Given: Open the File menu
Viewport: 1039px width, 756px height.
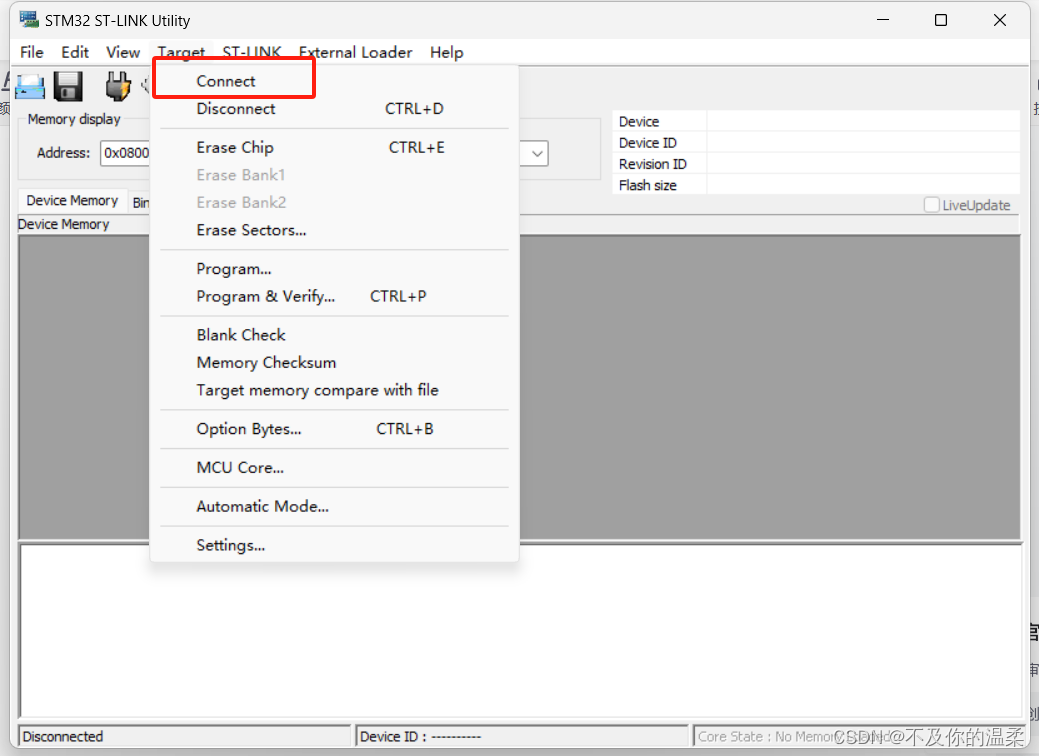Looking at the screenshot, I should pyautogui.click(x=32, y=52).
